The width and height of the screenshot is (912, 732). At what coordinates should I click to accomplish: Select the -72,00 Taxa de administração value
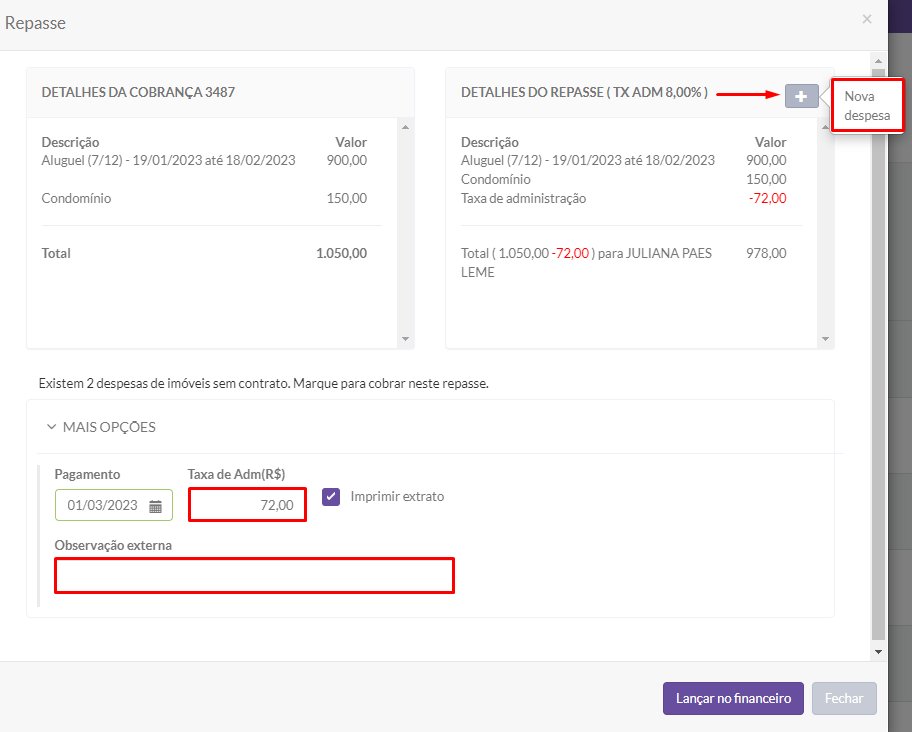pos(767,198)
